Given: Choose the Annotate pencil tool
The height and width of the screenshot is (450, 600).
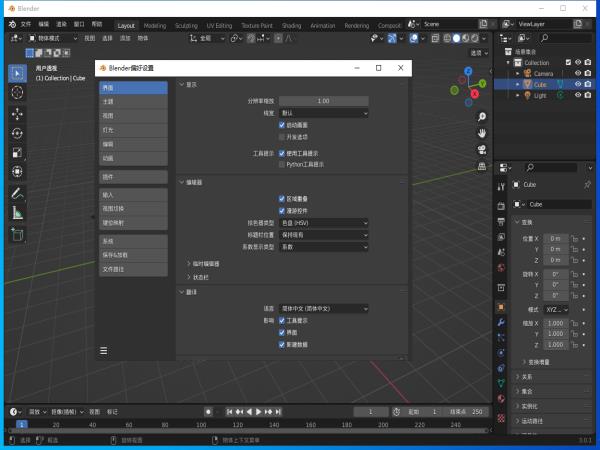Looking at the screenshot, I should click(x=17, y=192).
